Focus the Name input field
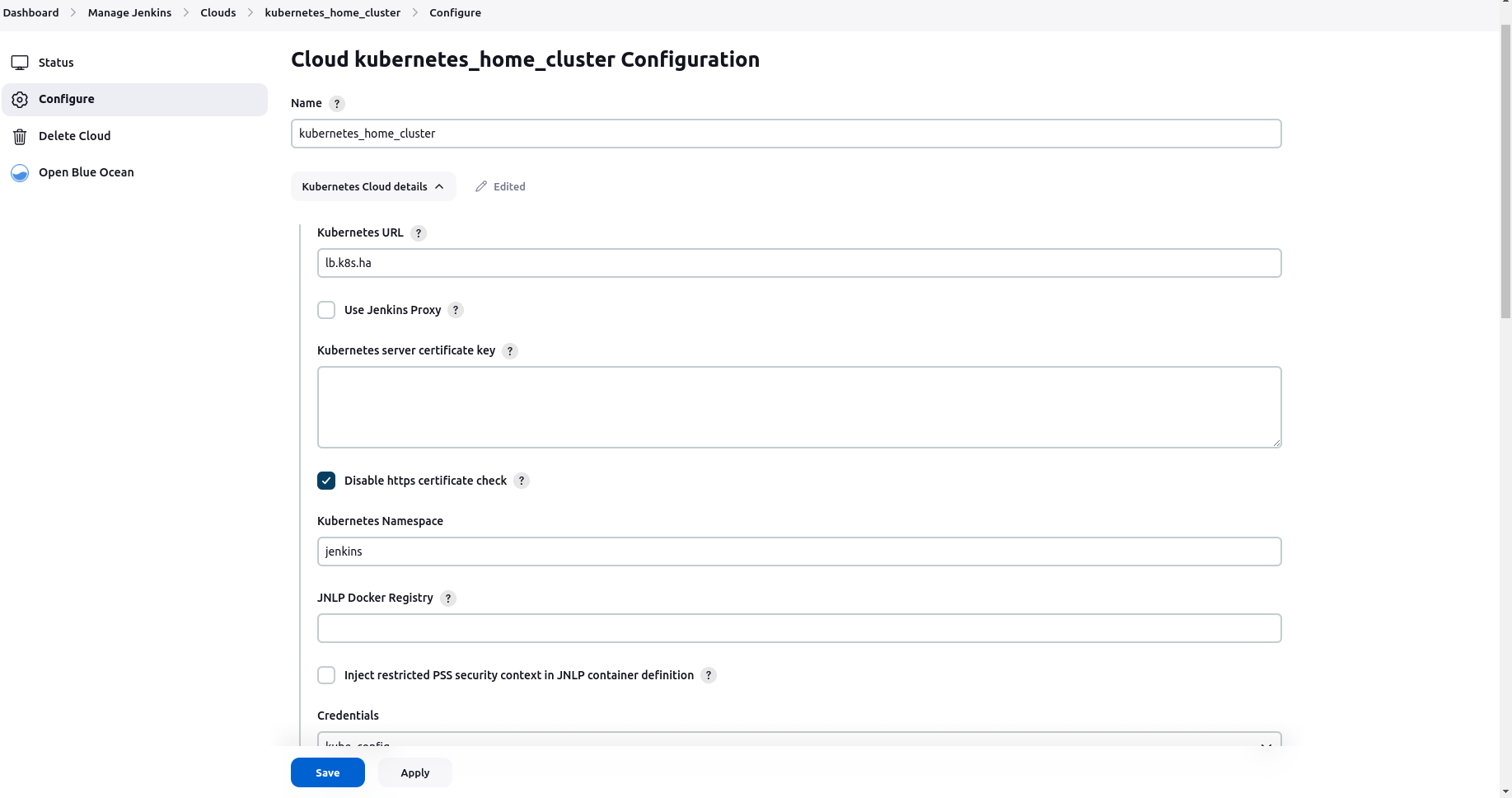 tap(786, 134)
